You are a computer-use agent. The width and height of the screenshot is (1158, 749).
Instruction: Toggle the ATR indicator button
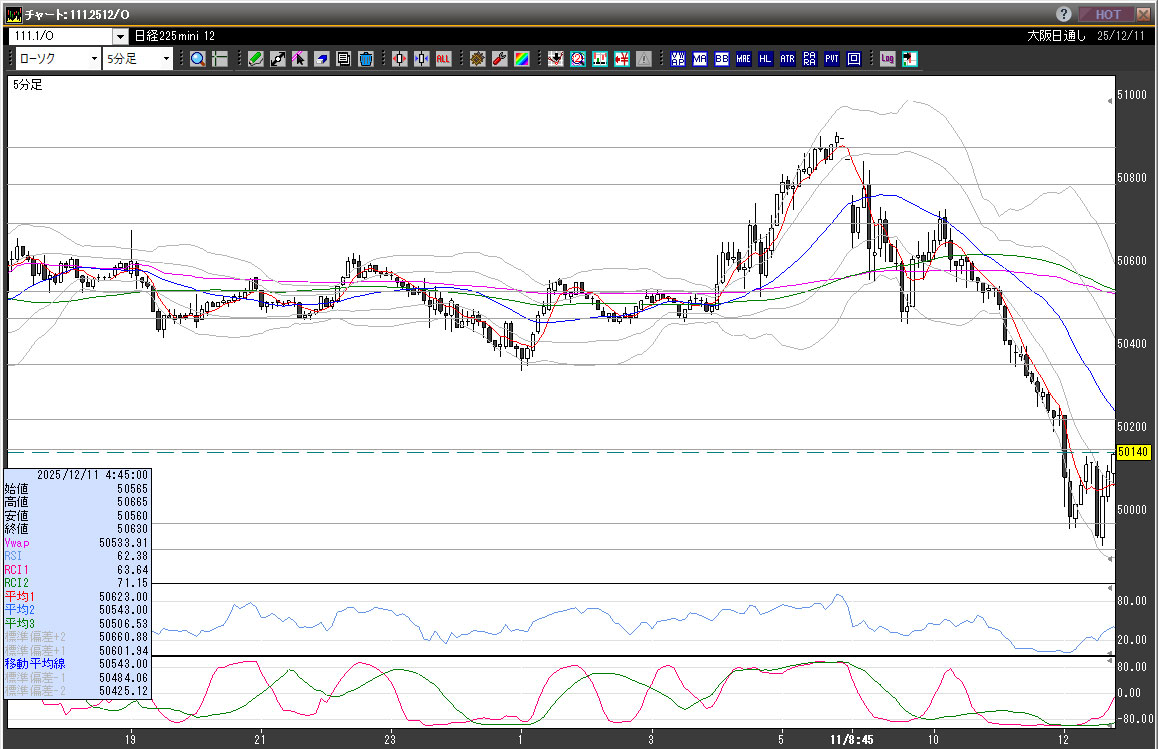tap(787, 59)
